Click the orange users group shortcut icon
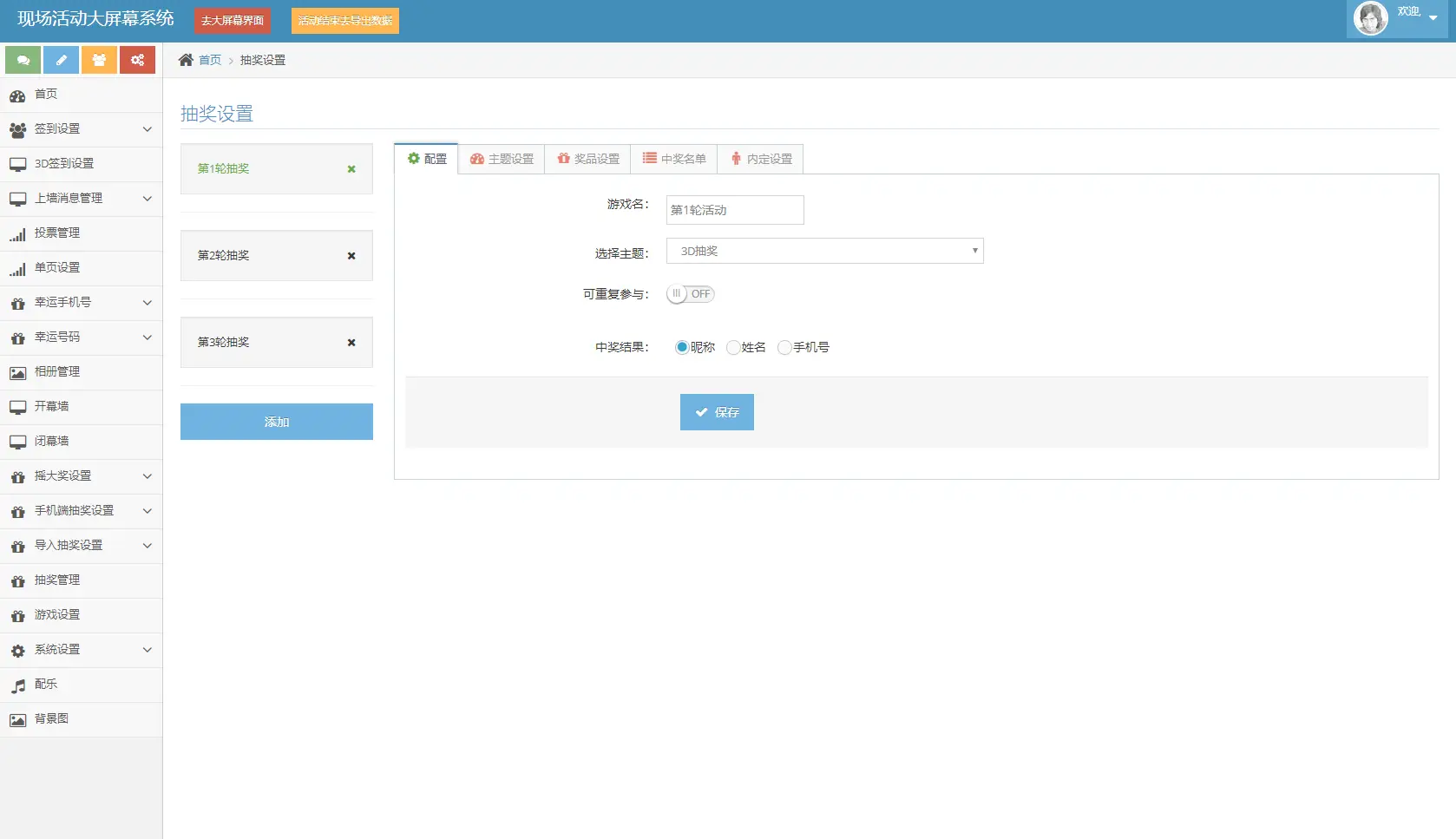This screenshot has width=1456, height=839. pos(99,60)
